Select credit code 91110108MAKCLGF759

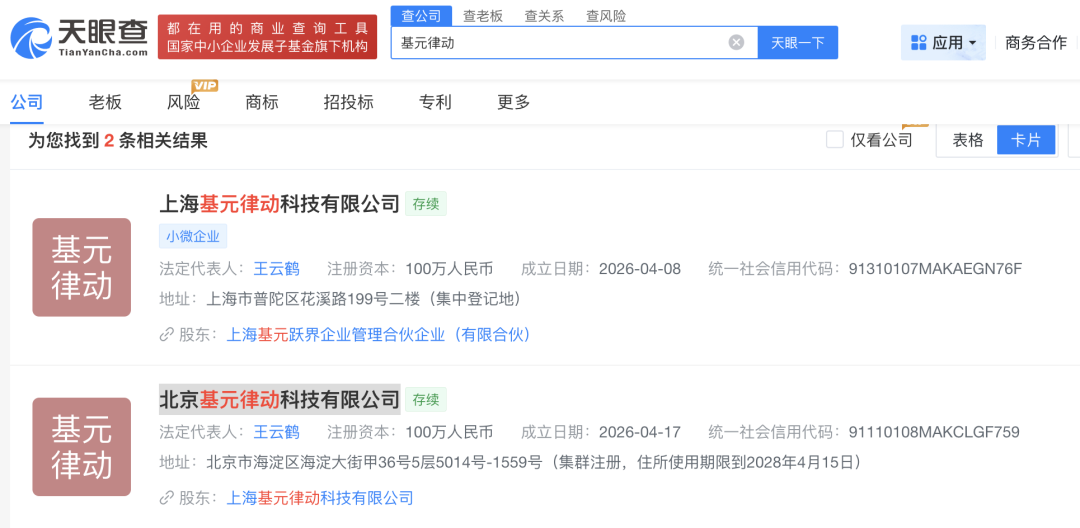coord(934,432)
